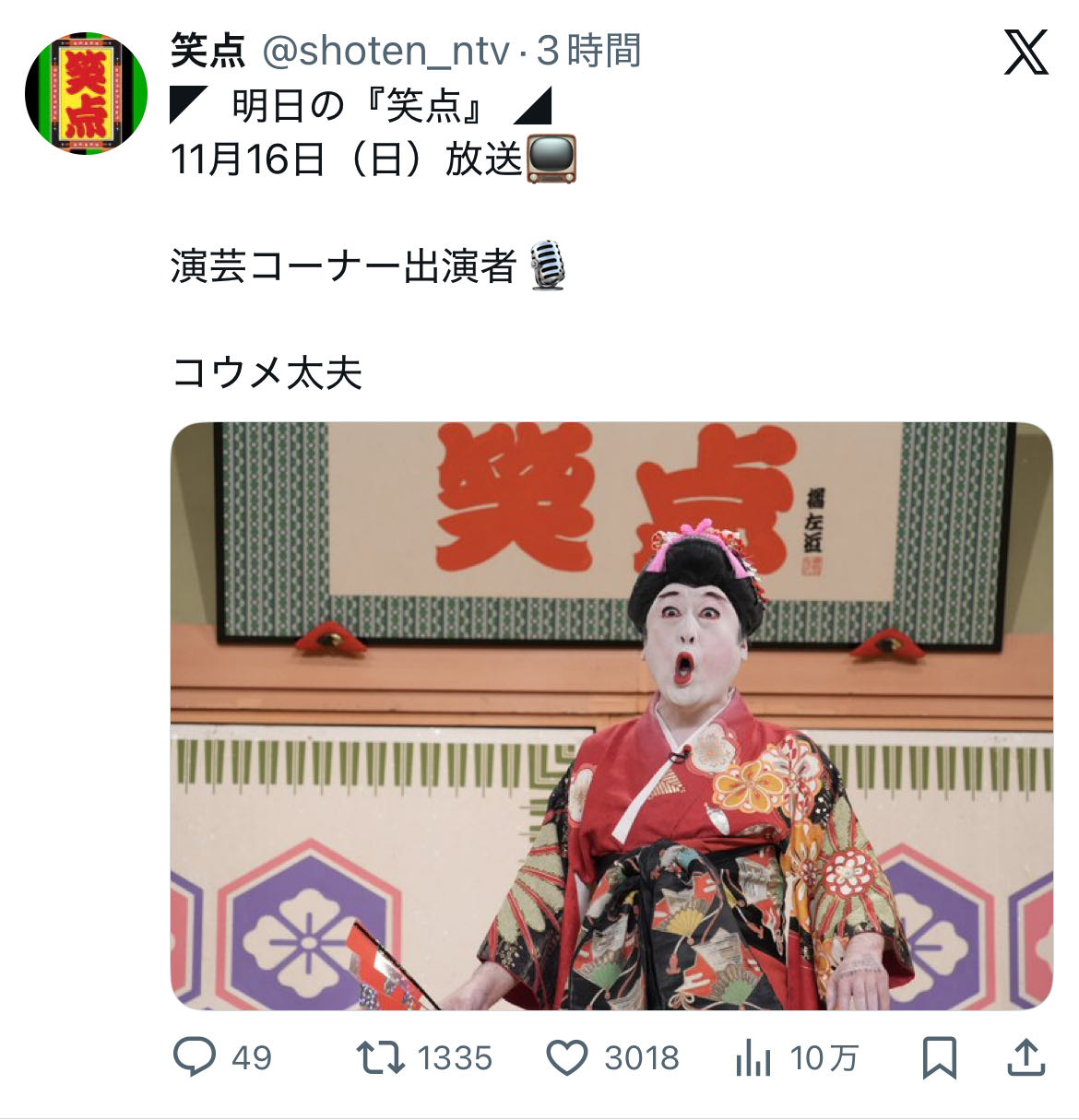The width and height of the screenshot is (1079, 1120).
Task: Click the X logo at top right
Action: (x=1026, y=52)
